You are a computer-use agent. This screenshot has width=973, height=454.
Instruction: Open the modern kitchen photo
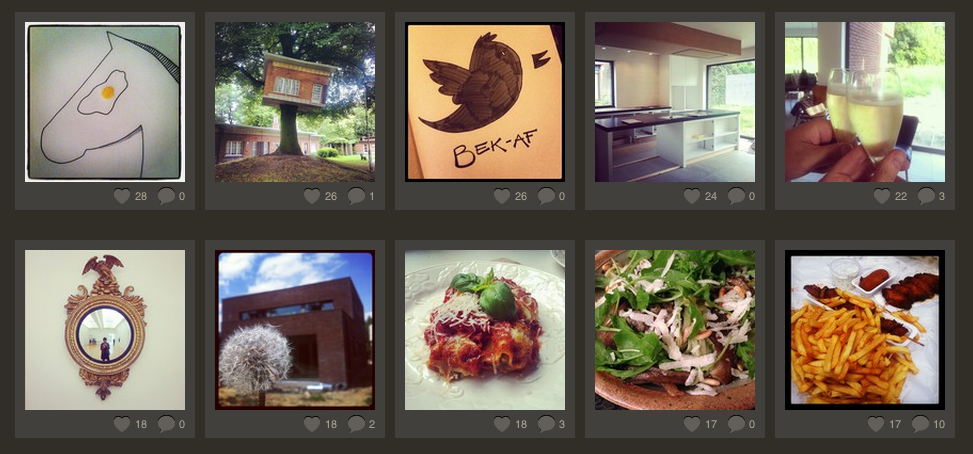click(x=675, y=102)
